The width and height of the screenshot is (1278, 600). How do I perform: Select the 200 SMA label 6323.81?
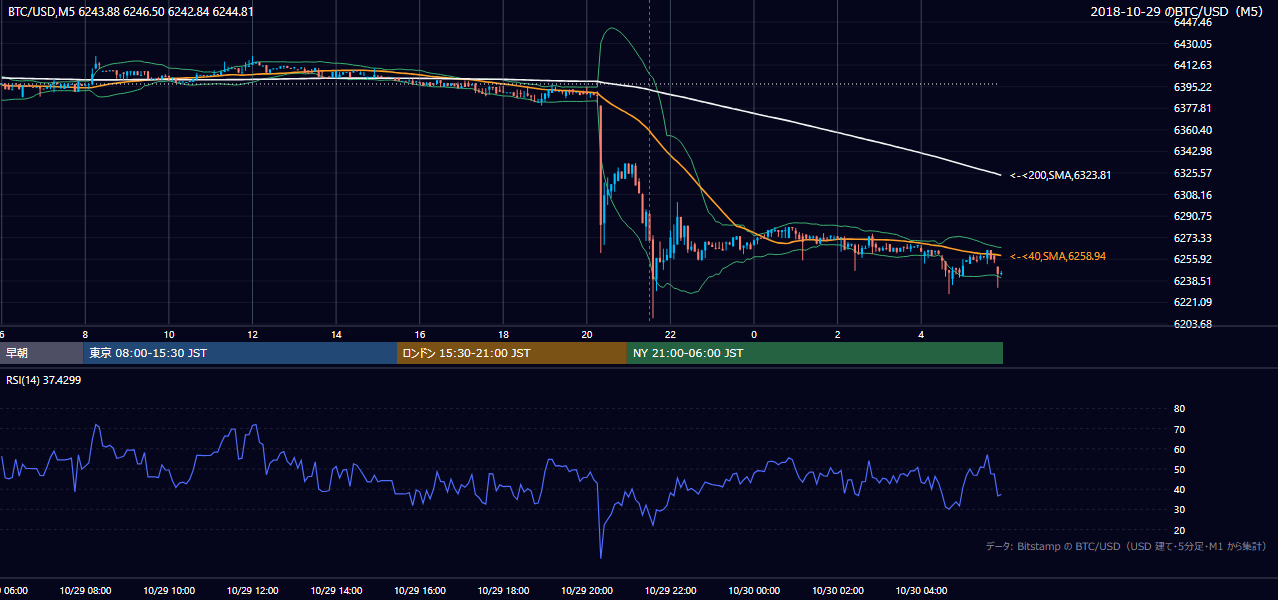(x=1061, y=175)
